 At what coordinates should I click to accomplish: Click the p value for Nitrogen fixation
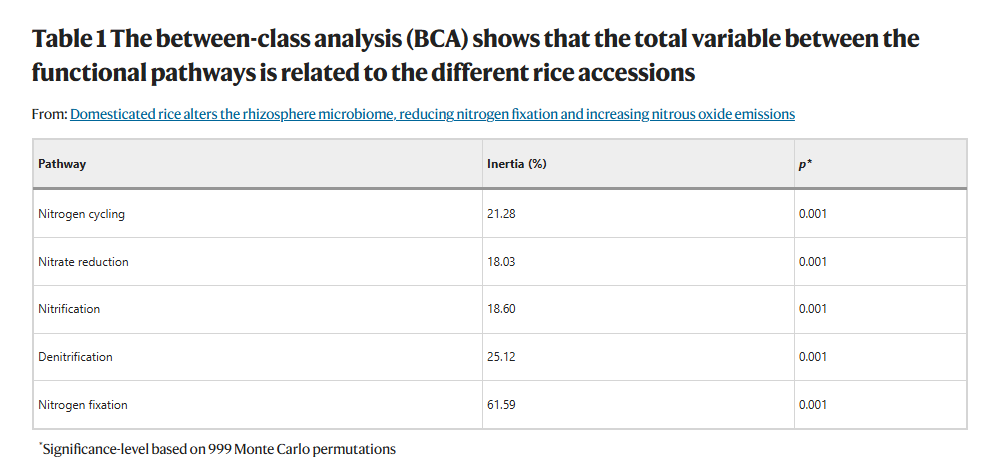(x=812, y=405)
